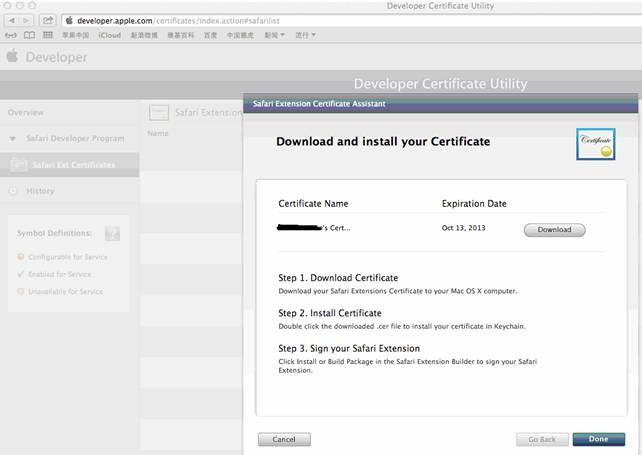
Task: Open the iCloud bookmark
Action: coord(110,35)
